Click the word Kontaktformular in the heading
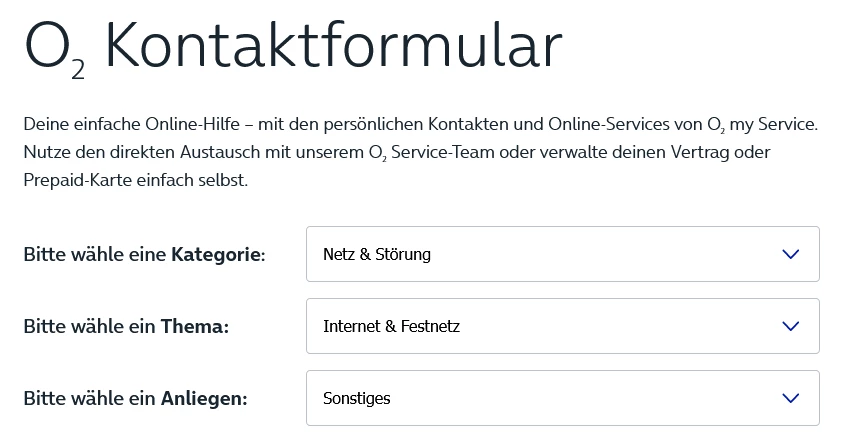The height and width of the screenshot is (446, 845). click(333, 48)
